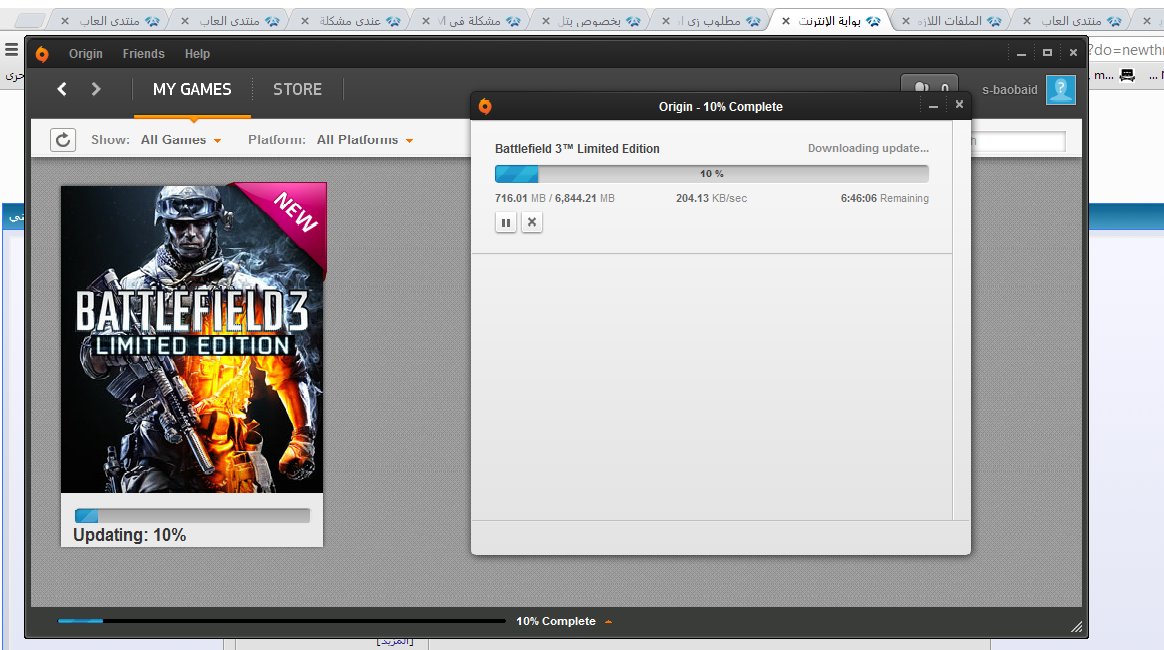
Task: Open the الملفات اللازمة browser tab
Action: click(952, 21)
